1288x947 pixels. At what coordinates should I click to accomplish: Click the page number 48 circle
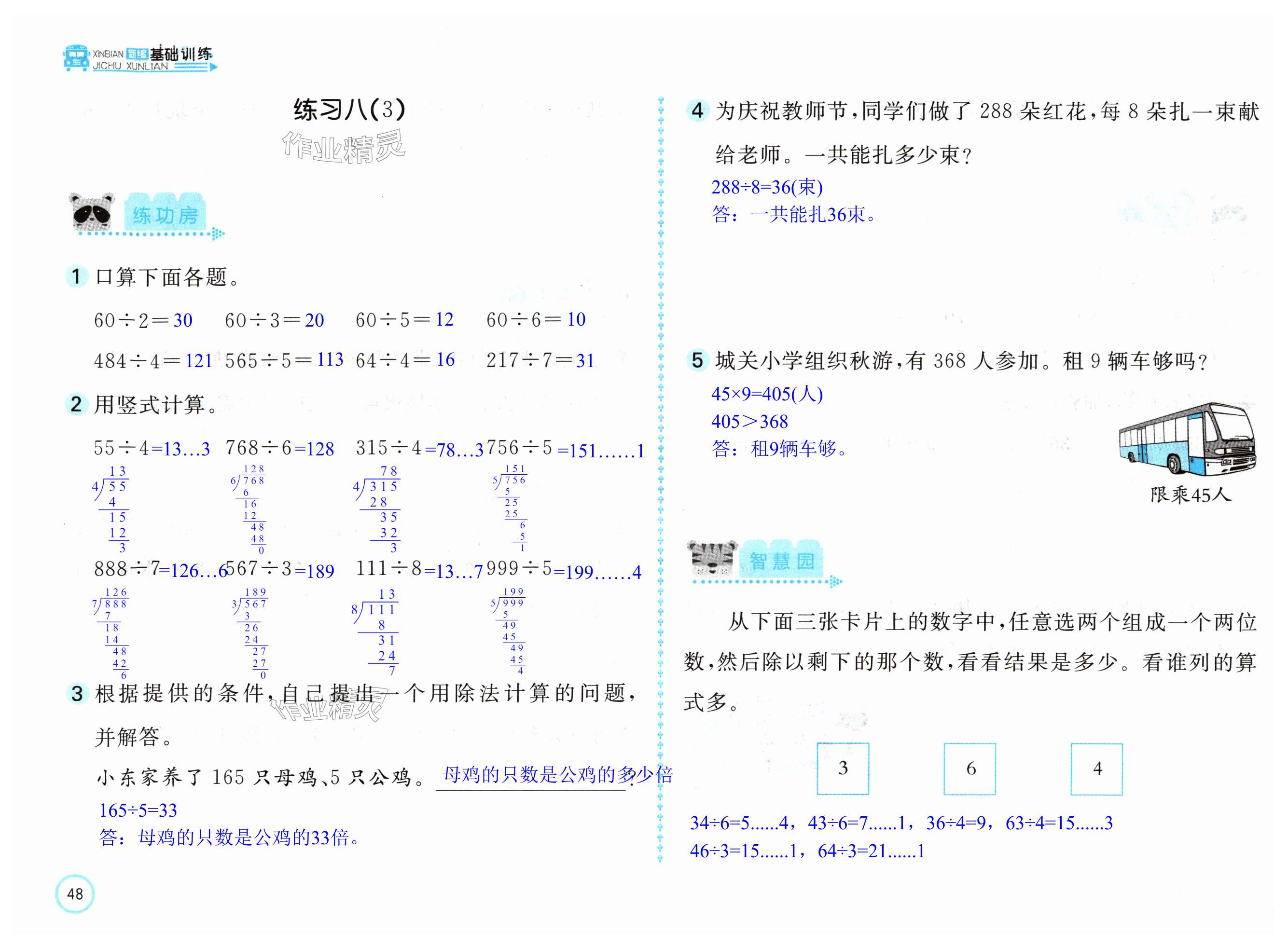tap(74, 893)
